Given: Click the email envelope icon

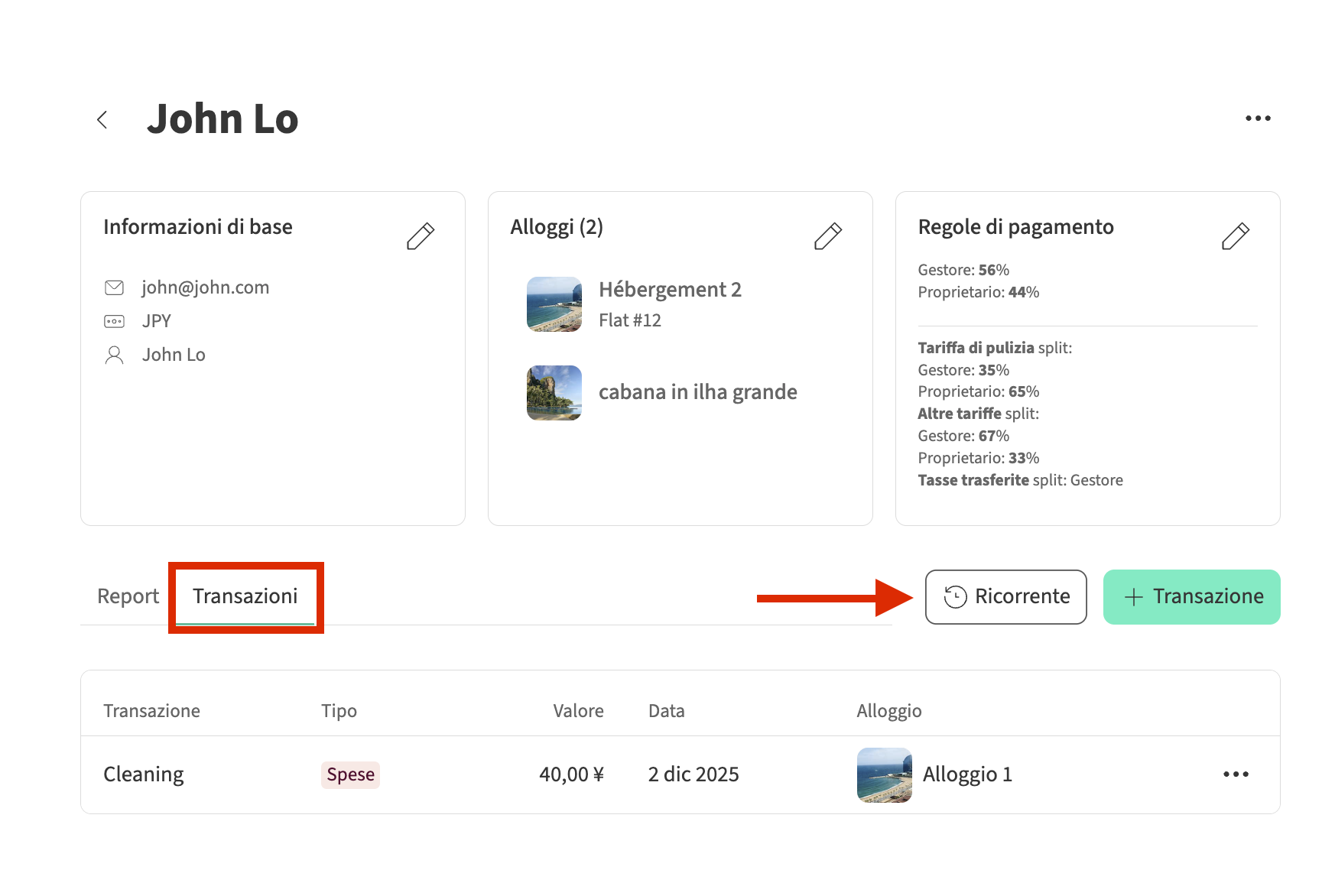Looking at the screenshot, I should coord(114,287).
